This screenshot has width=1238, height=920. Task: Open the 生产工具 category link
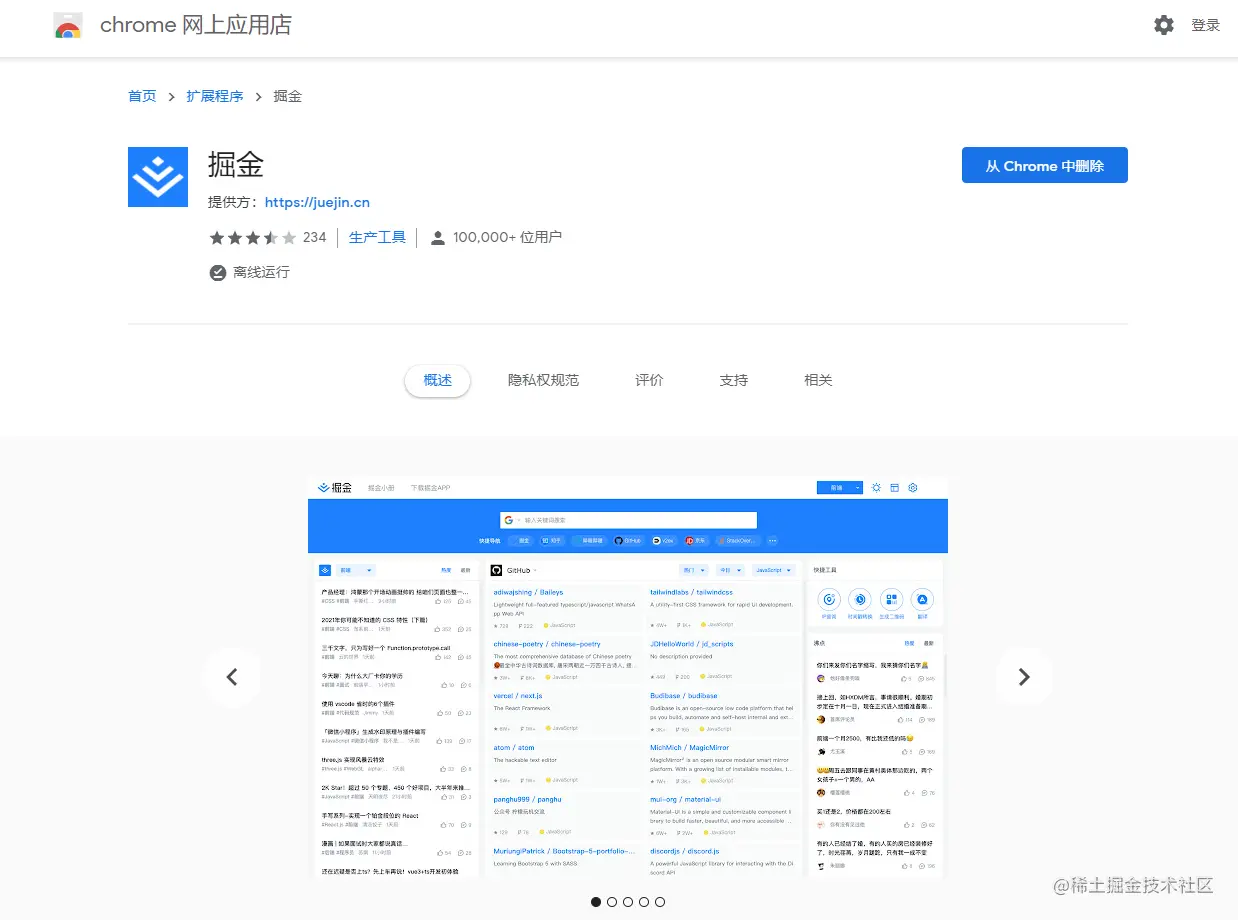click(x=377, y=237)
